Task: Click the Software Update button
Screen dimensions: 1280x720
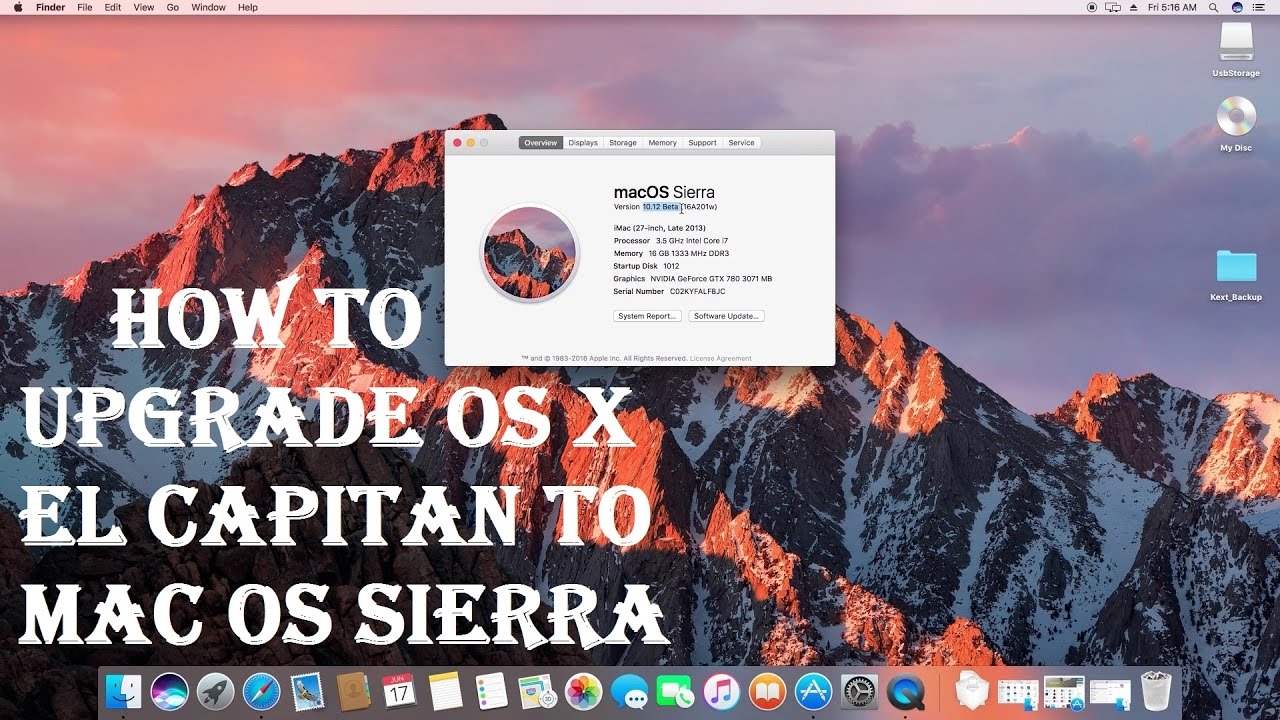Action: coord(727,316)
